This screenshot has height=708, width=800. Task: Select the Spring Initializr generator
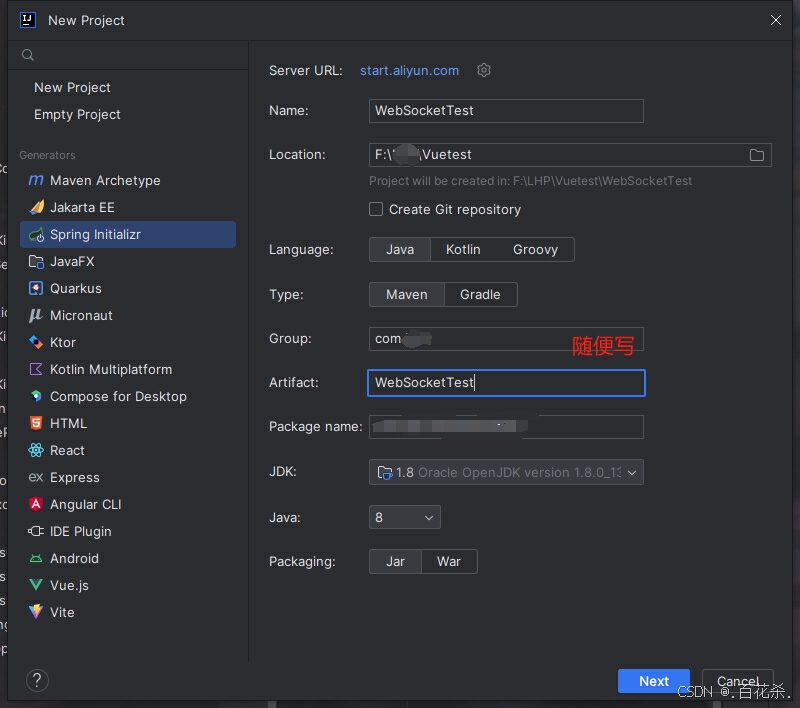point(128,235)
